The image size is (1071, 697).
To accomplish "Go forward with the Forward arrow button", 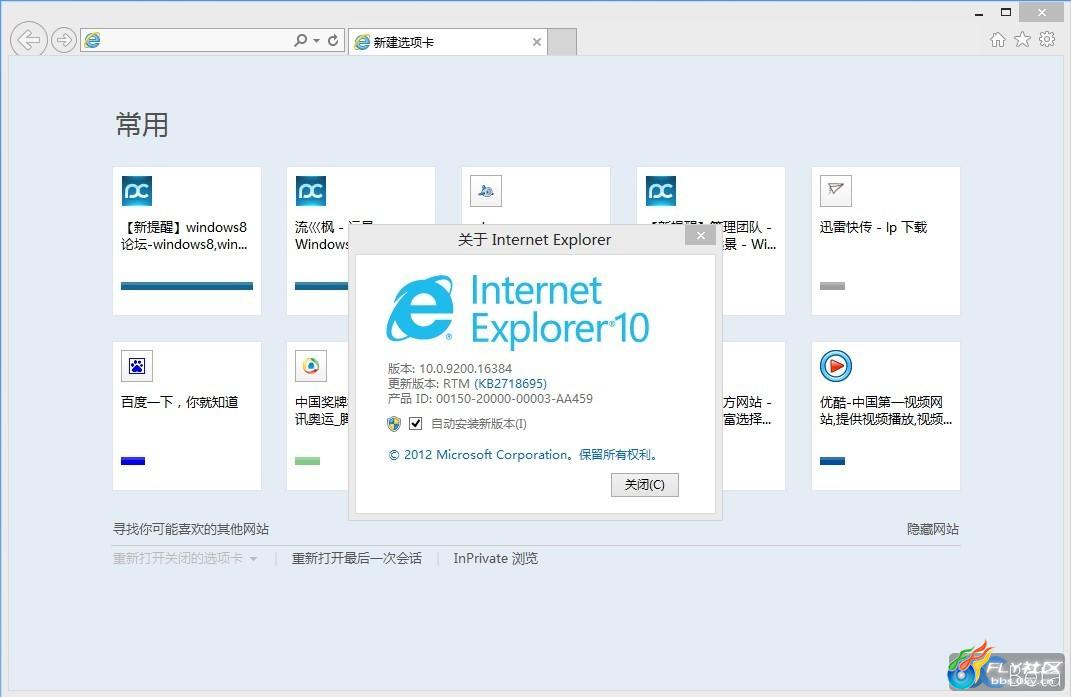I will click(64, 40).
